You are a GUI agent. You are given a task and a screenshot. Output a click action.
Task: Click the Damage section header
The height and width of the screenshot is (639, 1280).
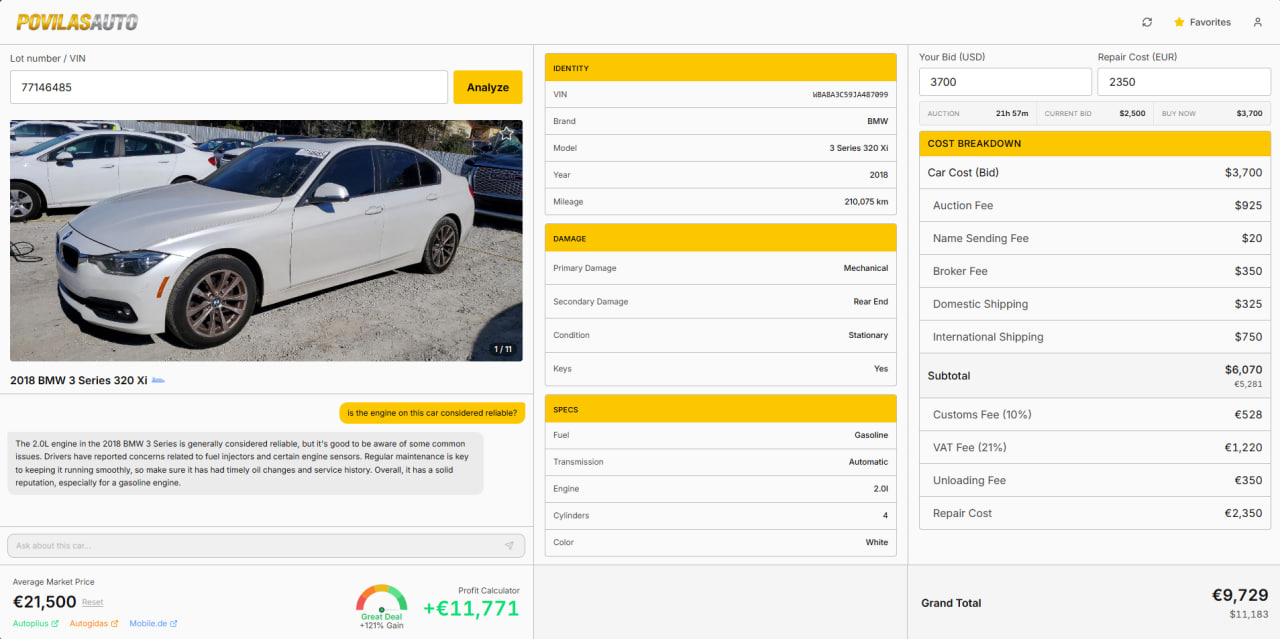pos(721,238)
